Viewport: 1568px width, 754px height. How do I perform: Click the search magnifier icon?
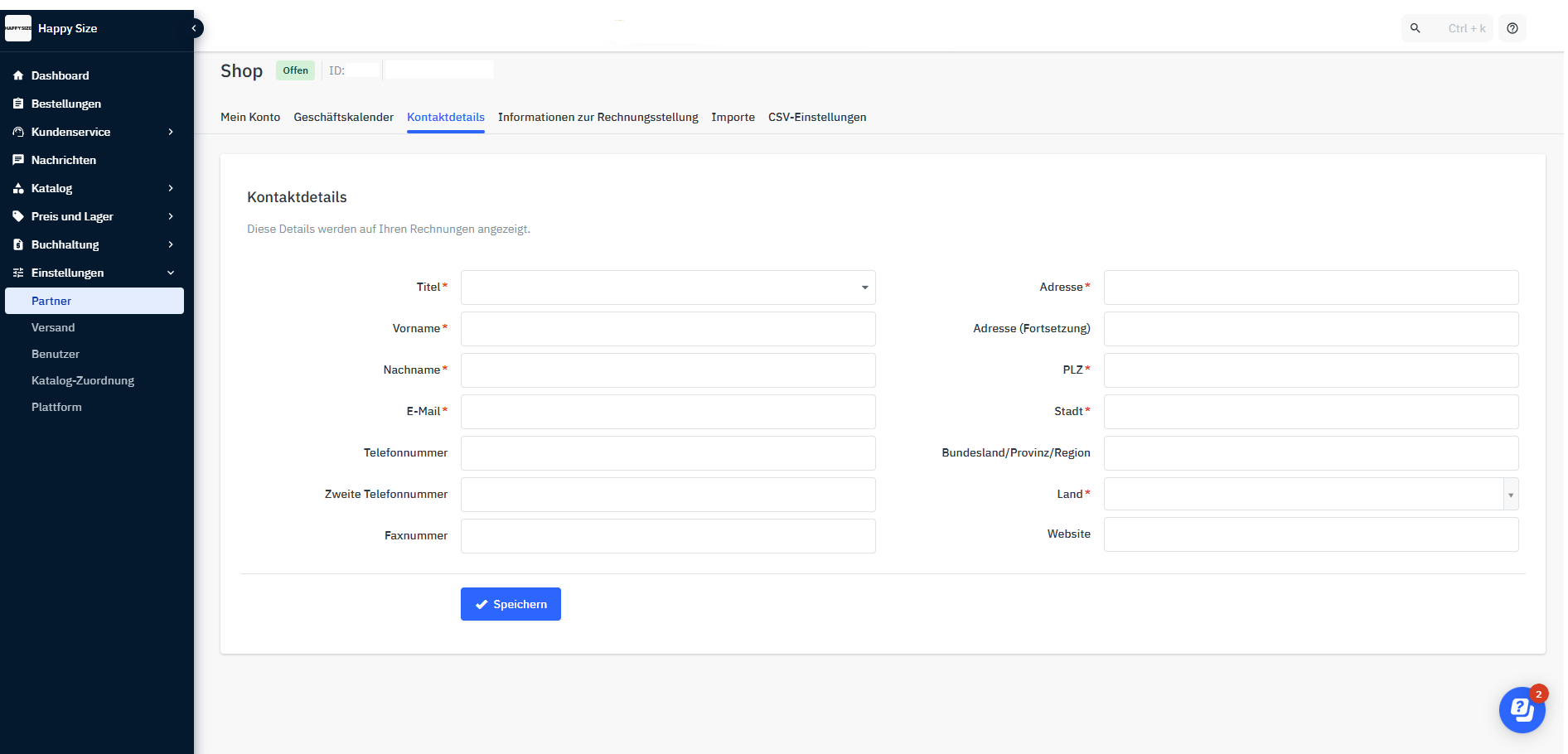click(1416, 28)
